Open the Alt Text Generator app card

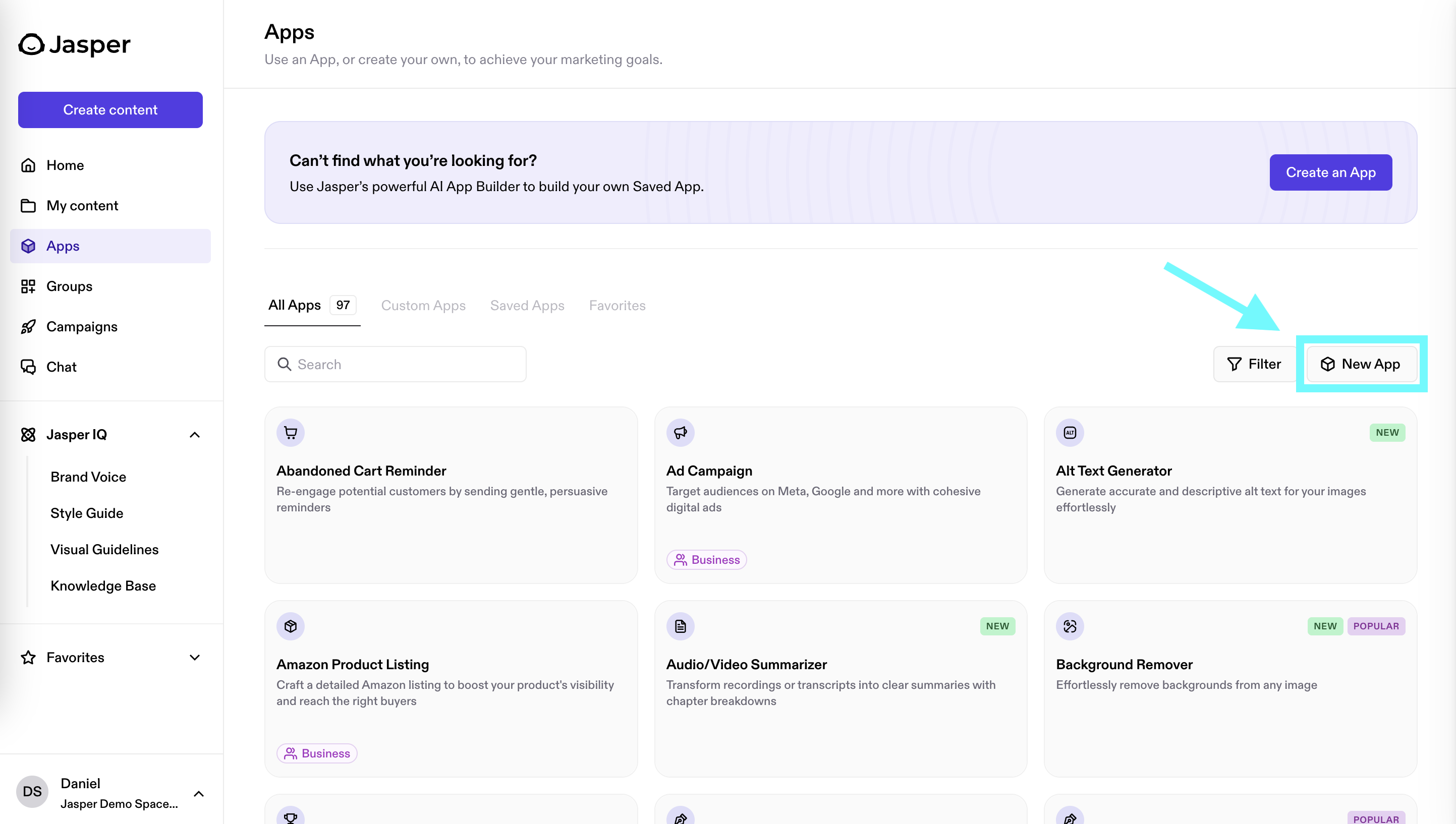click(x=1230, y=495)
